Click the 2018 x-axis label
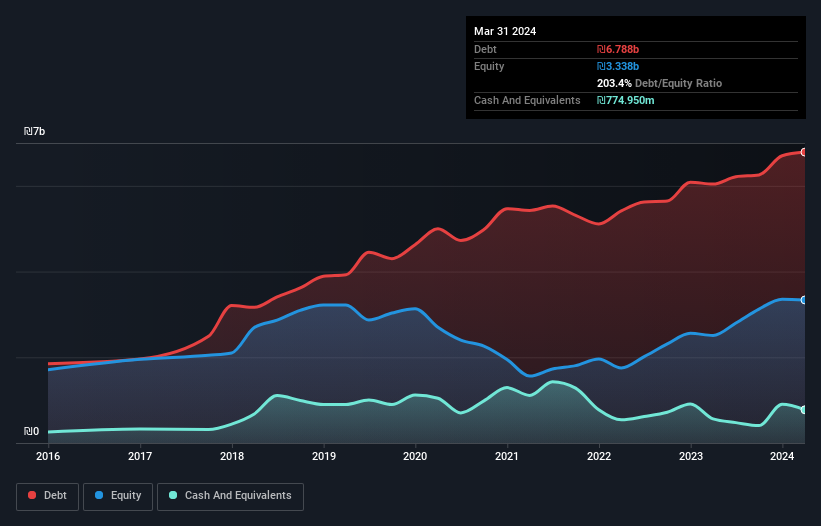 pyautogui.click(x=232, y=456)
